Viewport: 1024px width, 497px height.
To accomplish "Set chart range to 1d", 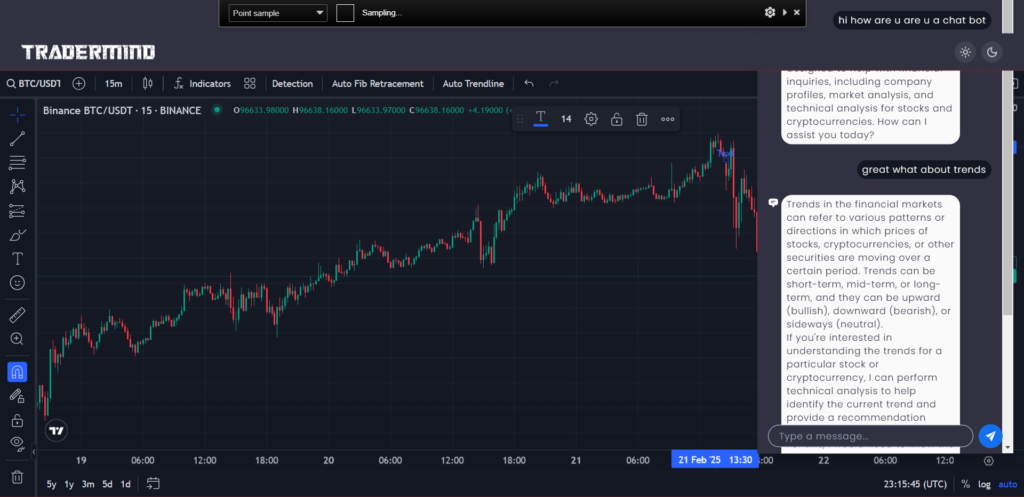I will pos(125,484).
